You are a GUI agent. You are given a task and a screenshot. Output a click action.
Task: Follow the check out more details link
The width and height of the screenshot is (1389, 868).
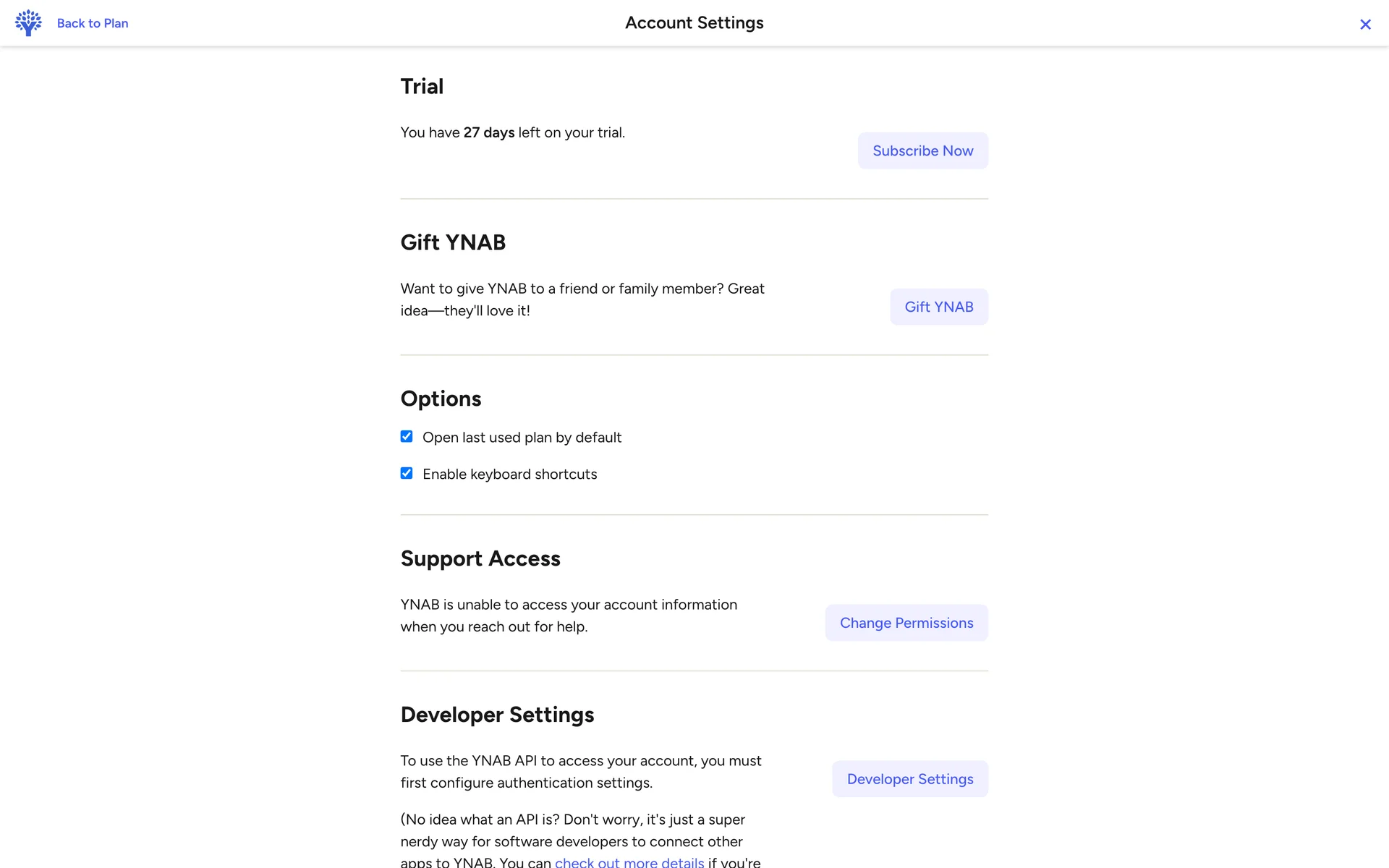pos(629,862)
